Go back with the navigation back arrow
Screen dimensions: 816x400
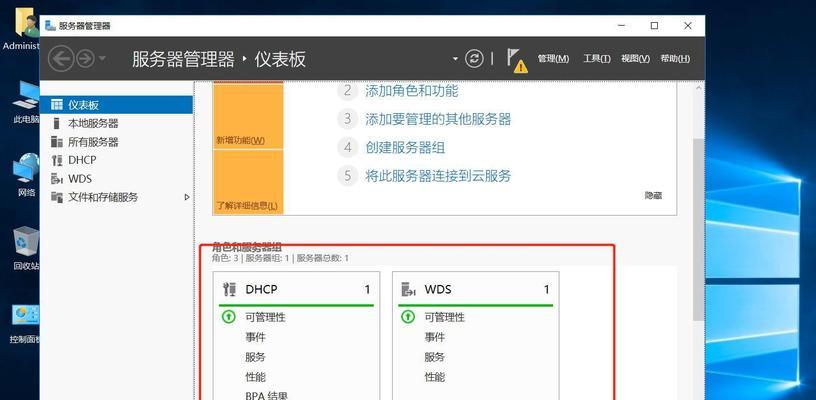point(61,58)
